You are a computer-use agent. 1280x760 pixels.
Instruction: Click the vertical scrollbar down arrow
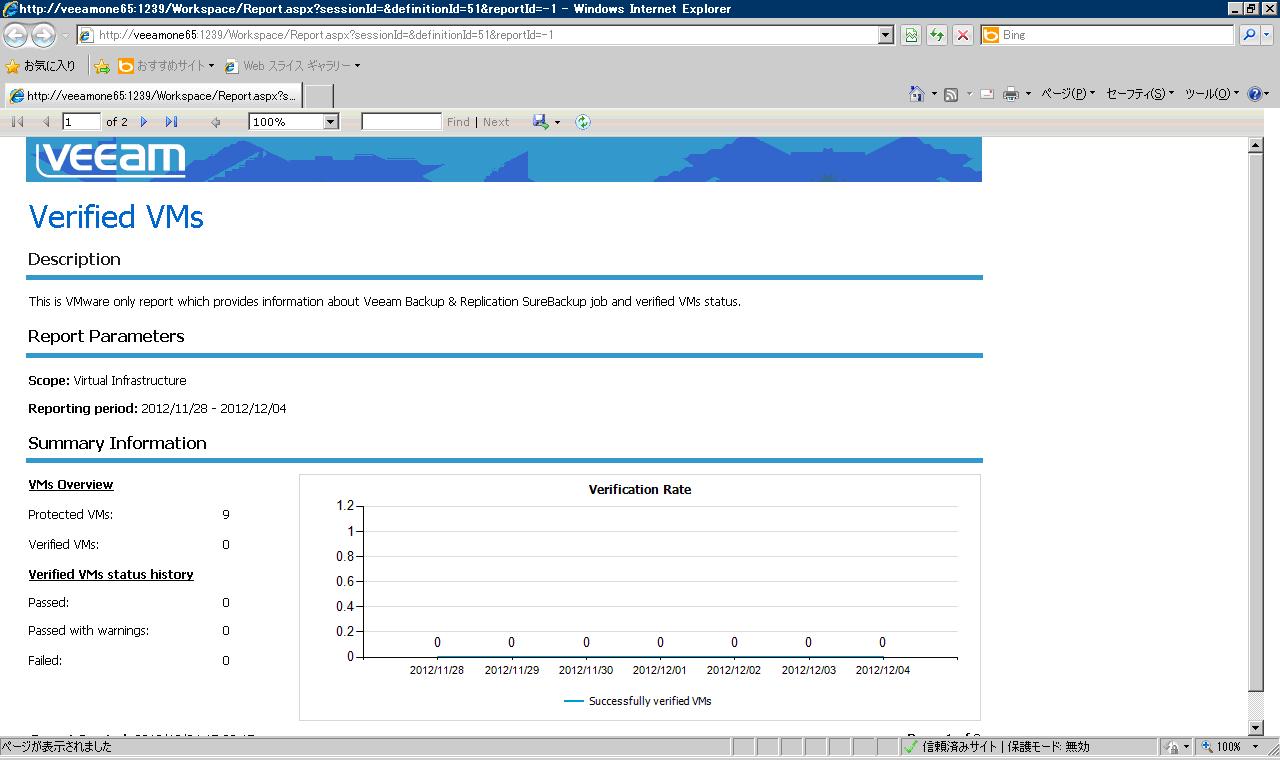click(1256, 728)
